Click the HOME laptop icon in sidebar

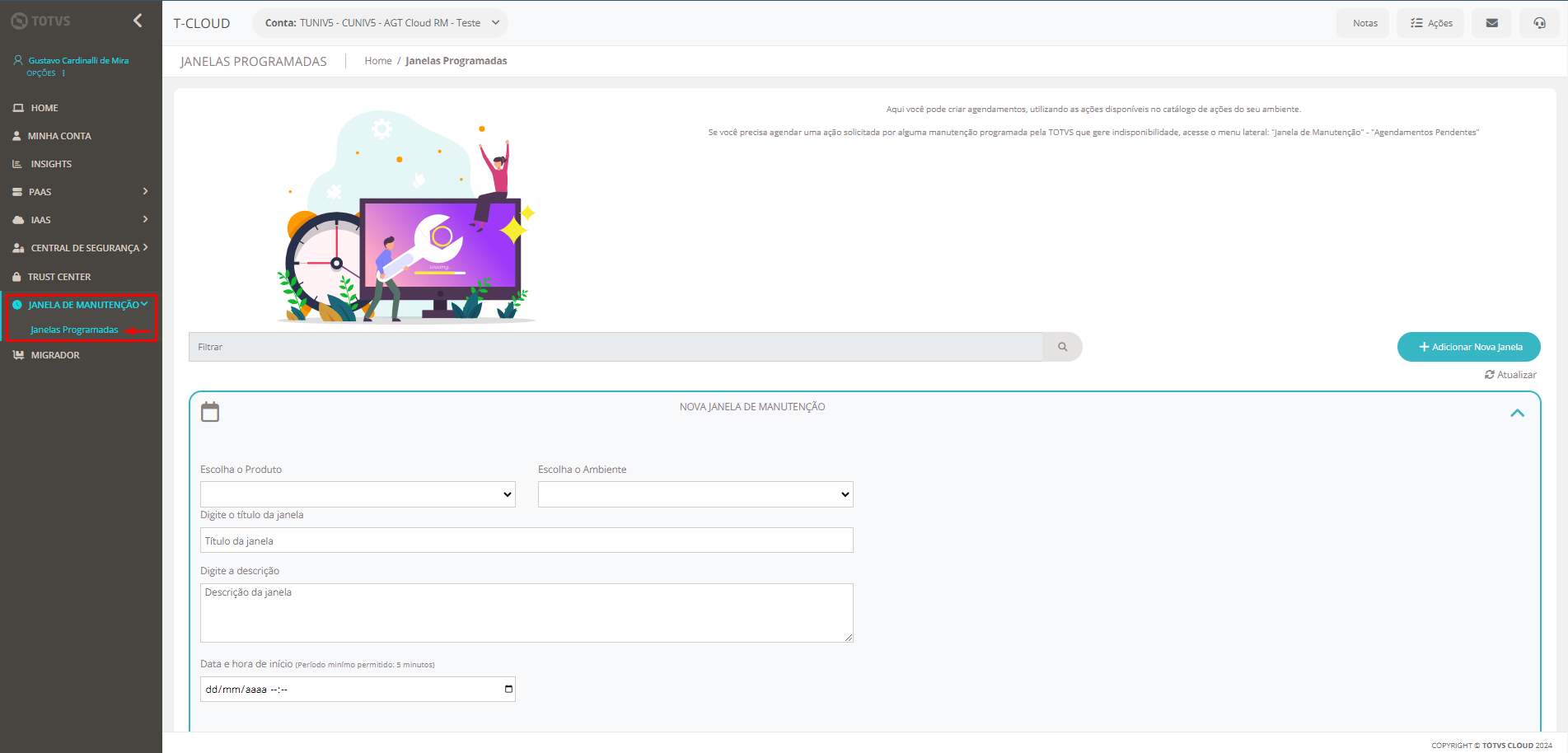(18, 108)
